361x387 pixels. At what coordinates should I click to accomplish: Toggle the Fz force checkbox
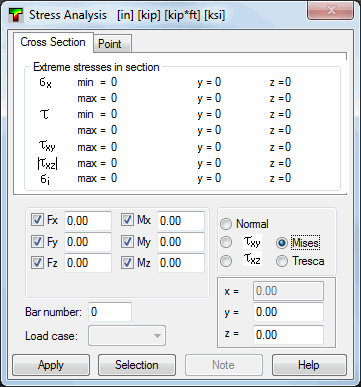[x=37, y=263]
